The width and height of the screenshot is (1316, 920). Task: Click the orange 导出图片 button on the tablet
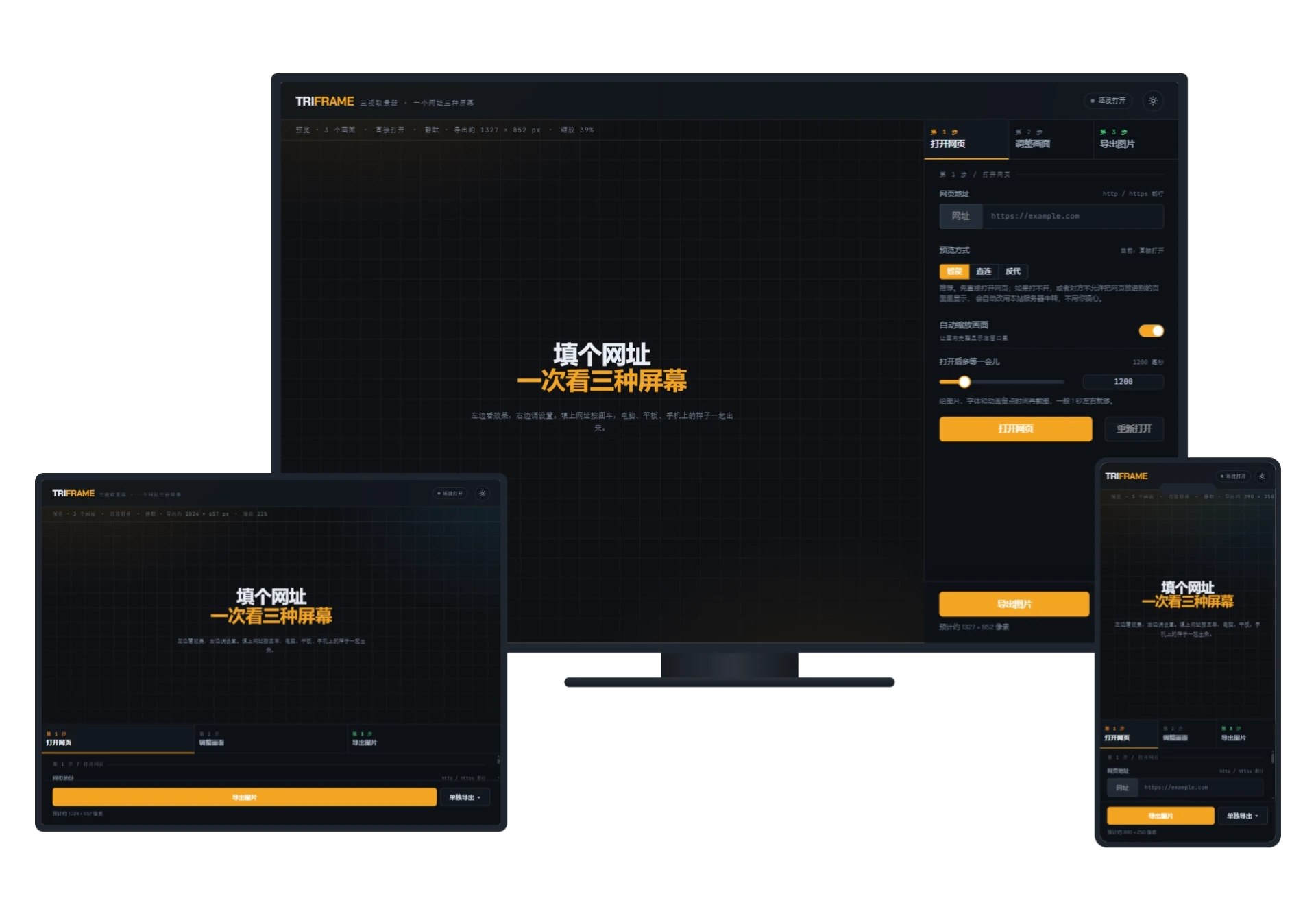click(244, 797)
